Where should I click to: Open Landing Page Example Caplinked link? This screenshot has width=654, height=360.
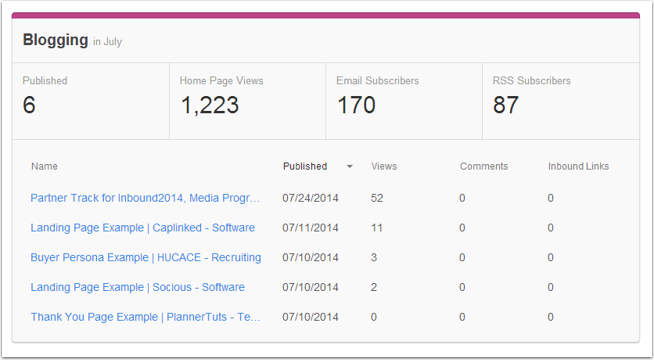tap(143, 228)
